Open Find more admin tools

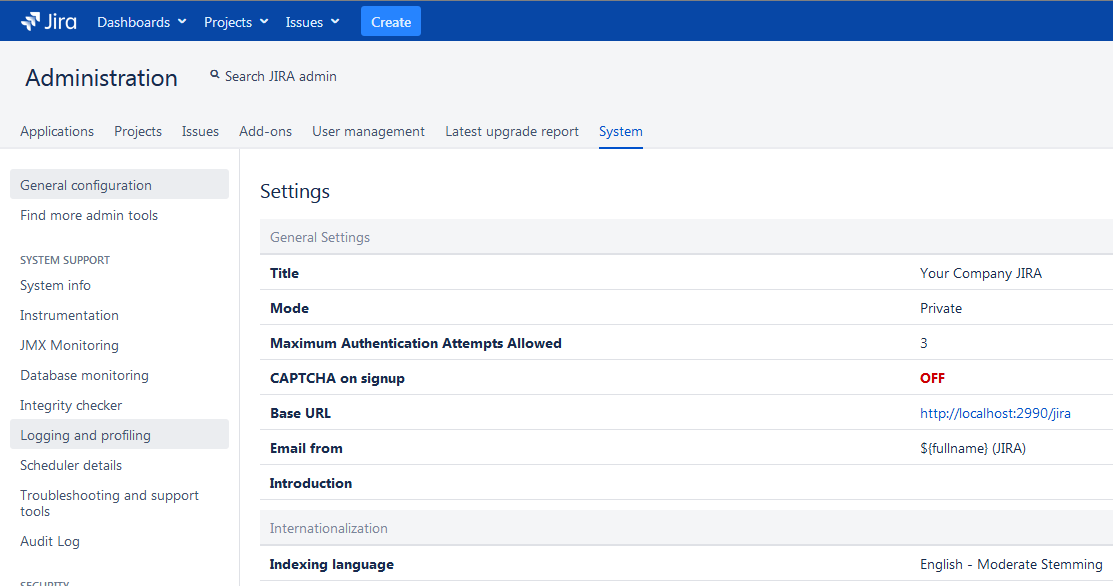pos(89,215)
